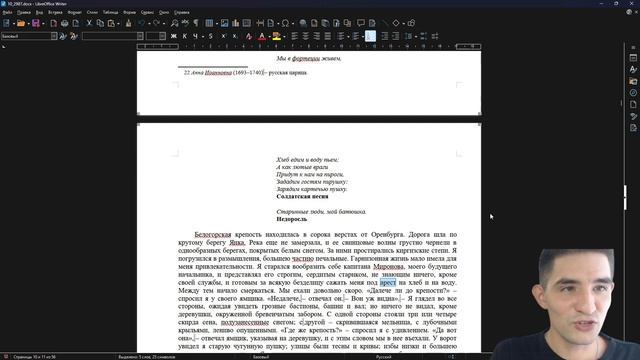
Task: Expand the Open folder dropdown arrow
Action: click(28, 24)
